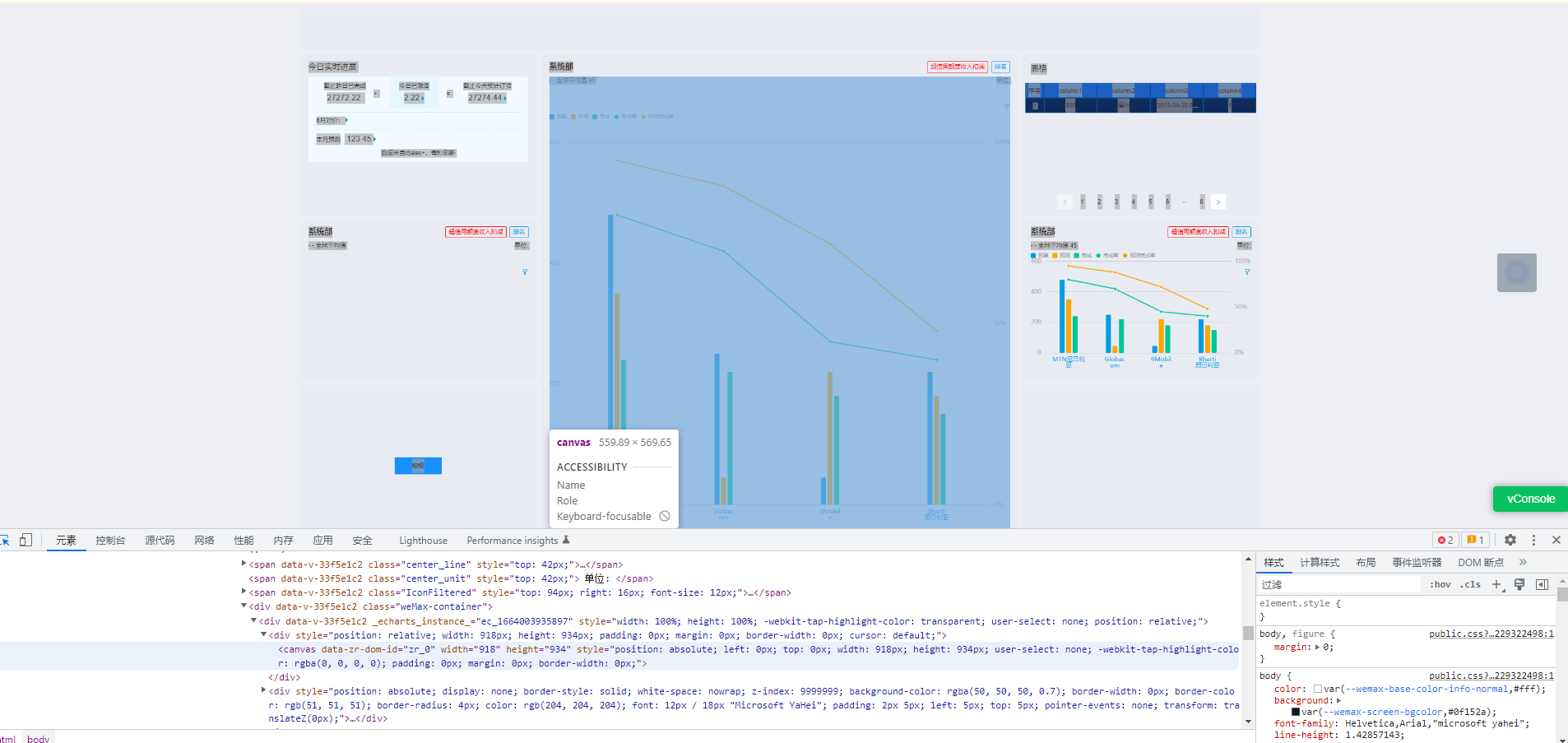Open the 性能 tab
This screenshot has height=743, width=1568.
(244, 540)
